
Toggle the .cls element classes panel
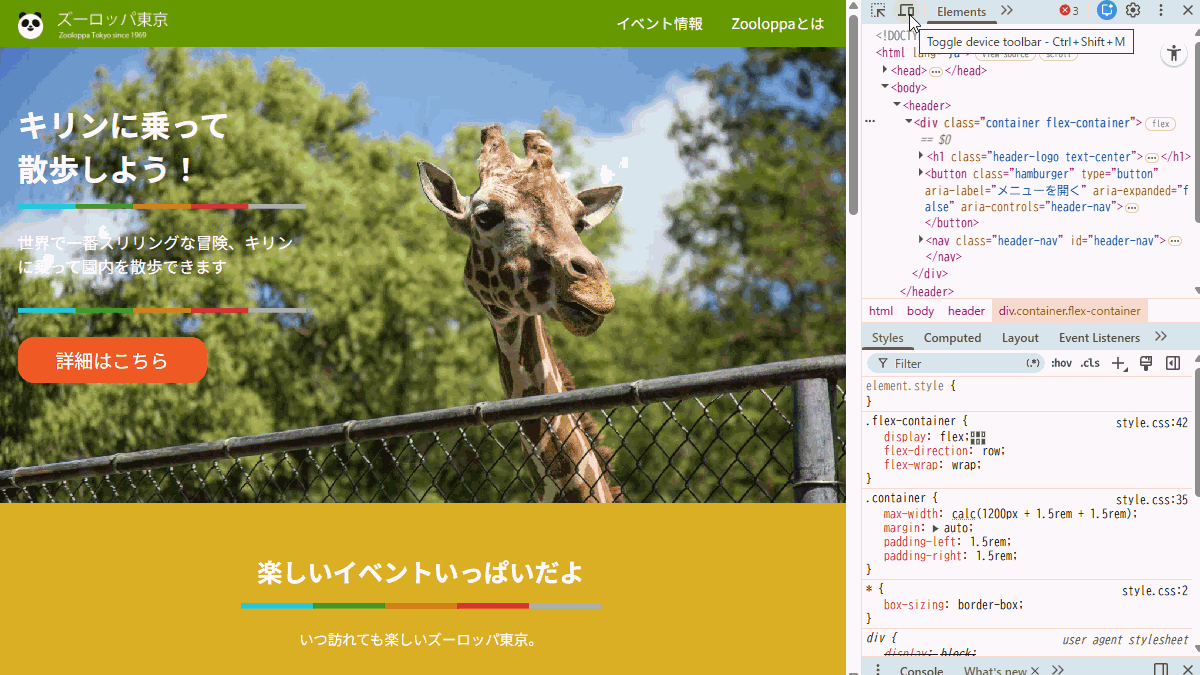tap(1090, 364)
